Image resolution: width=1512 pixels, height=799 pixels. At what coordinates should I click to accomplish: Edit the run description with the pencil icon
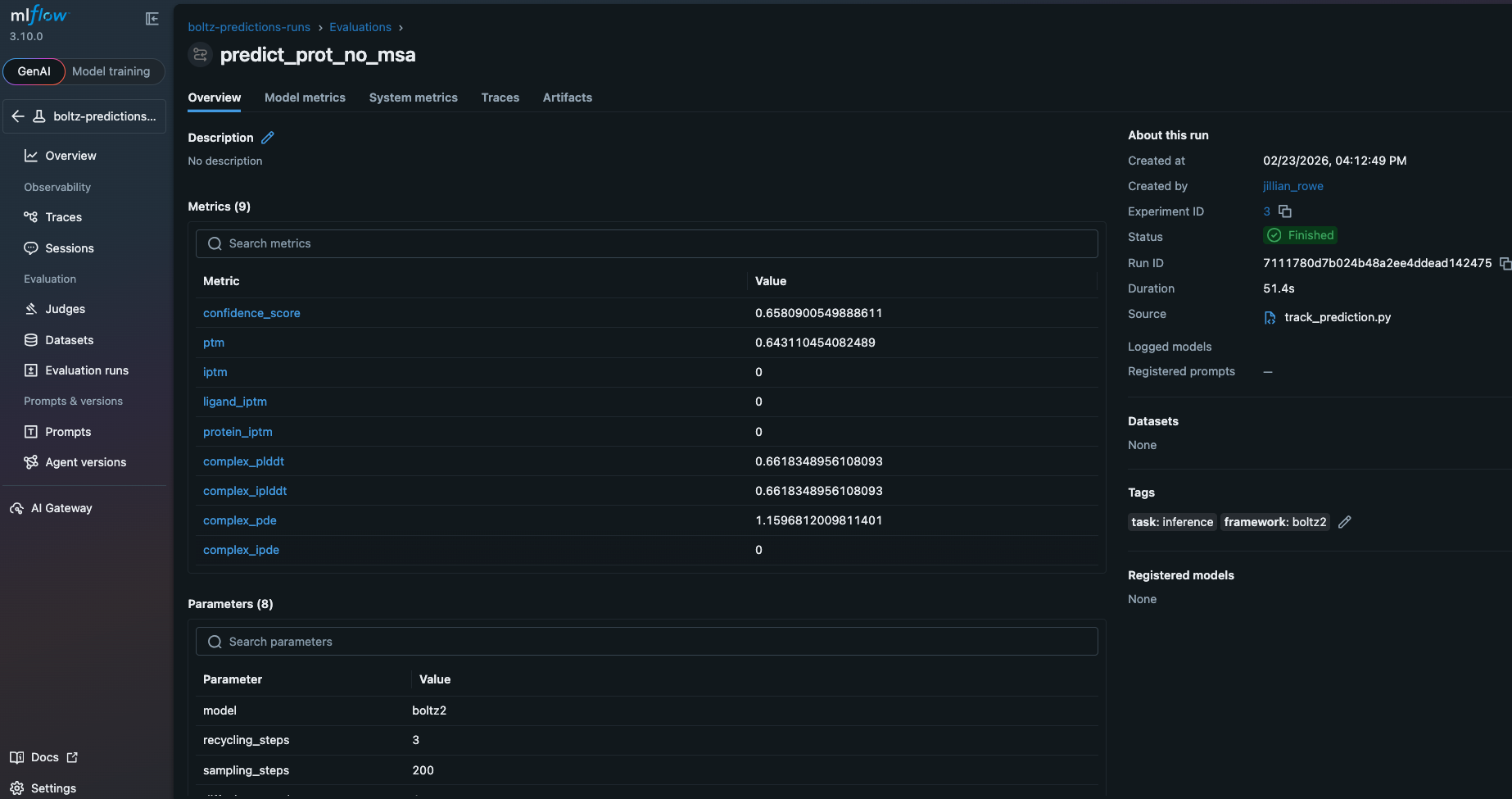(x=268, y=137)
